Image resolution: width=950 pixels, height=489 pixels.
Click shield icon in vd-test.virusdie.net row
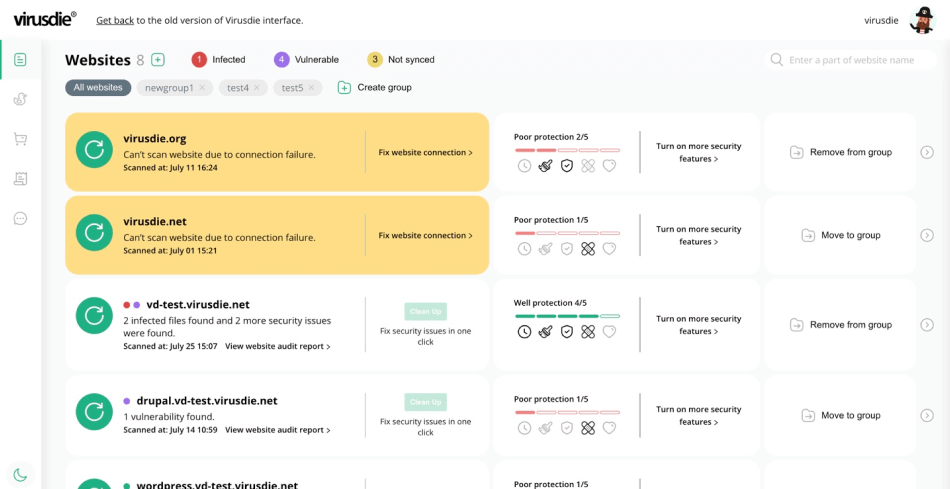pyautogui.click(x=566, y=331)
